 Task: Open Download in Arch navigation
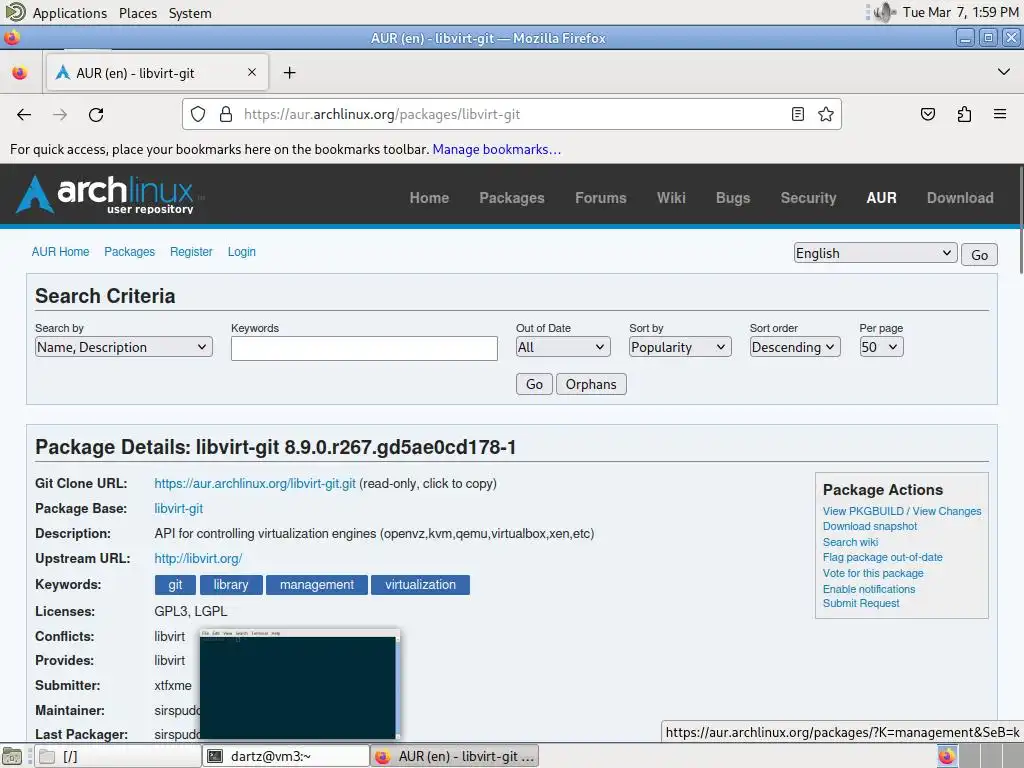(x=960, y=198)
